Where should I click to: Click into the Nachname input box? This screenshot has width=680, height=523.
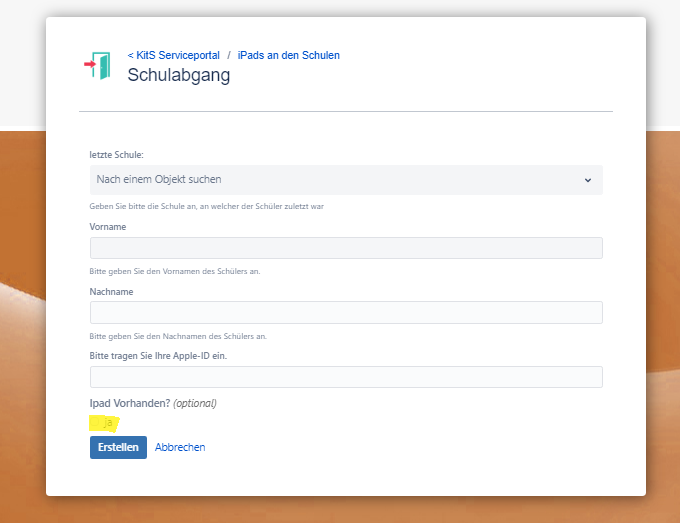pyautogui.click(x=346, y=312)
